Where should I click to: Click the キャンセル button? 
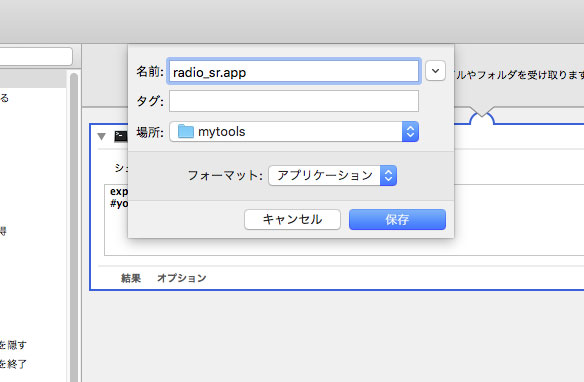coord(292,219)
